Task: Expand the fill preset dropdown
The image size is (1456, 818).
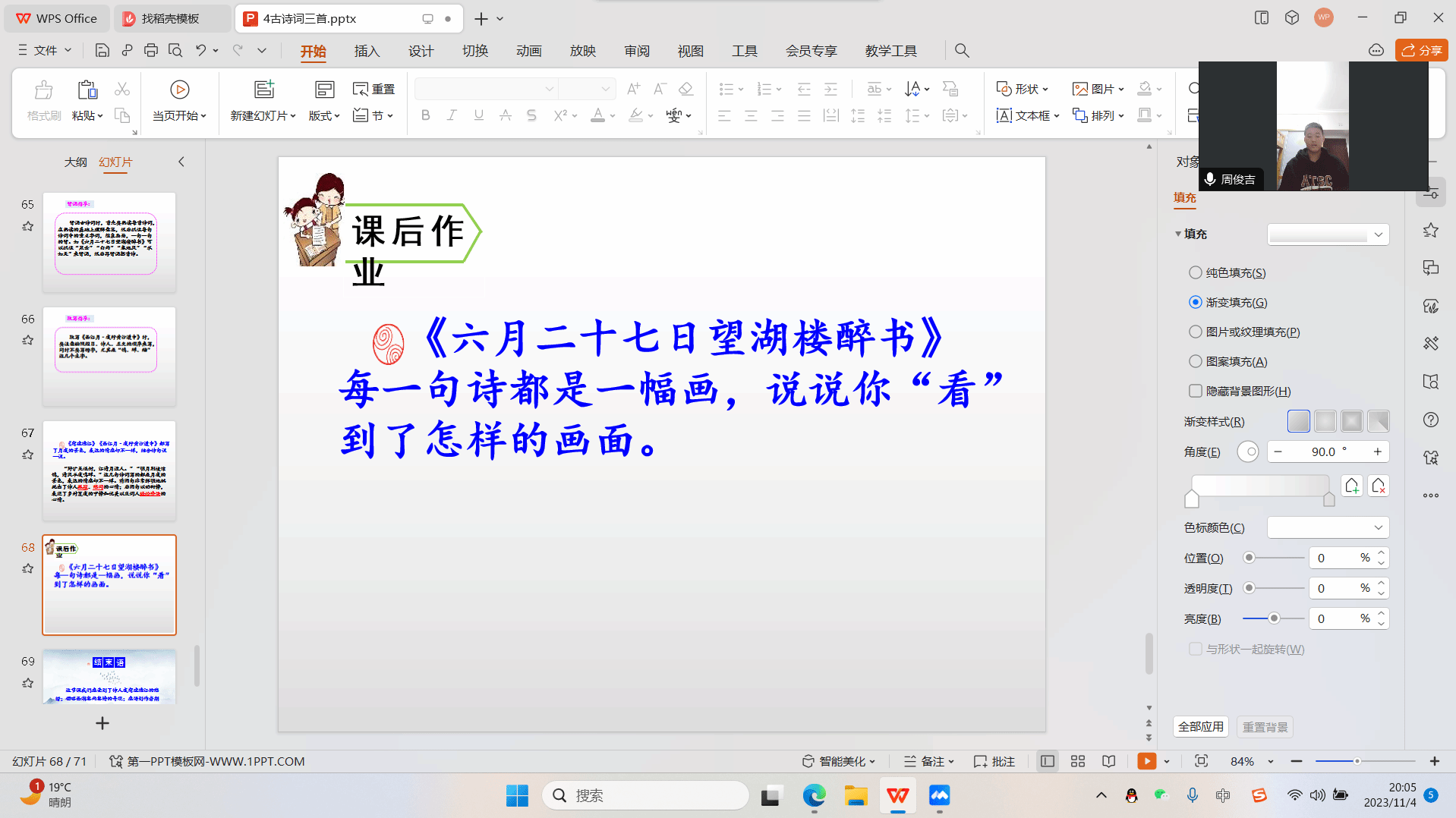Action: [1328, 234]
